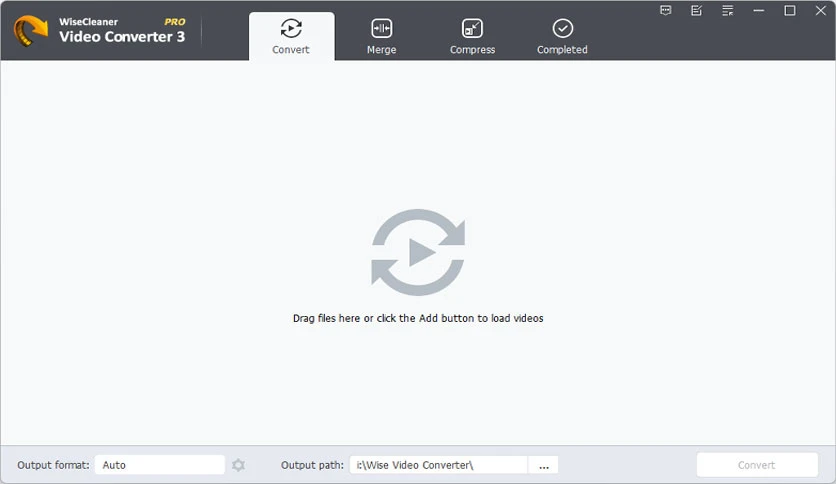Screen dimensions: 836x484
Task: Click the PRO badge label
Action: (x=175, y=22)
